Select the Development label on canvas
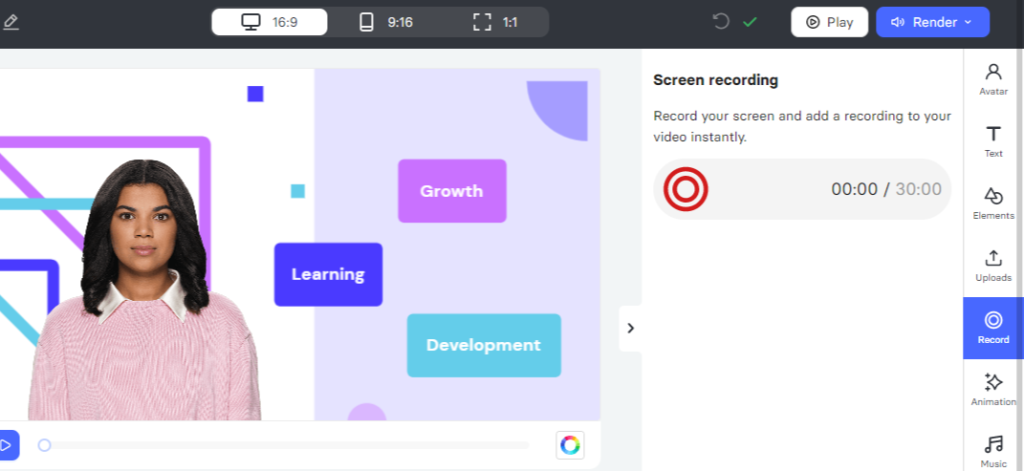 coord(484,346)
